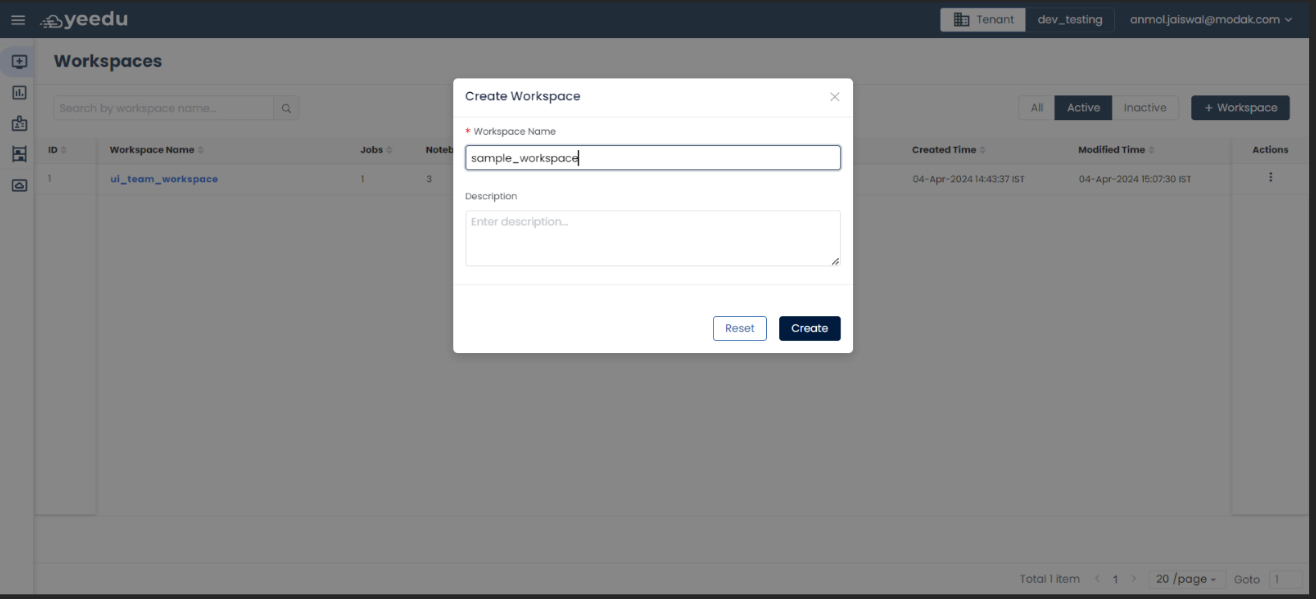
Task: Focus the Workspace Name input field
Action: (x=653, y=158)
